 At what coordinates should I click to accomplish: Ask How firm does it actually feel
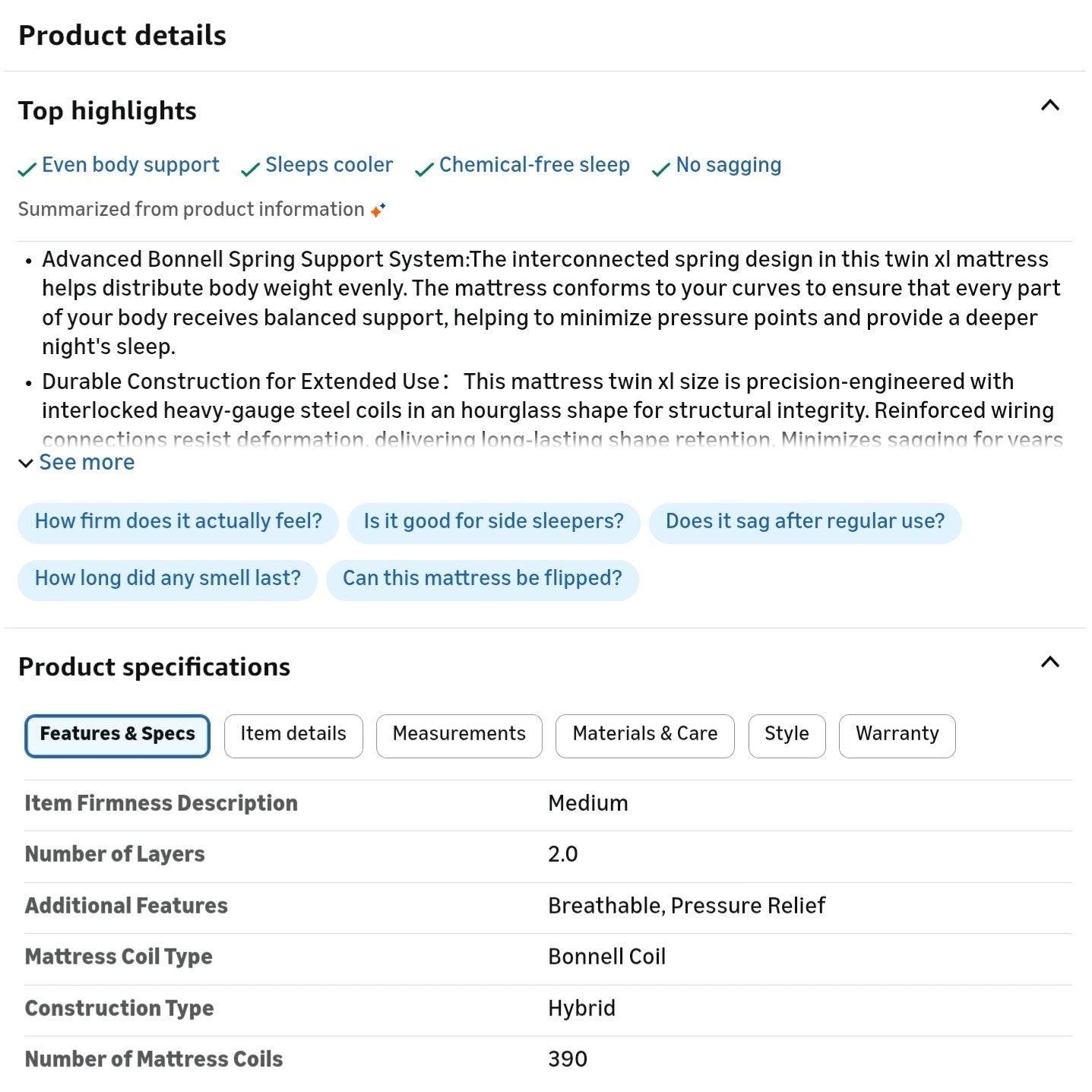178,521
